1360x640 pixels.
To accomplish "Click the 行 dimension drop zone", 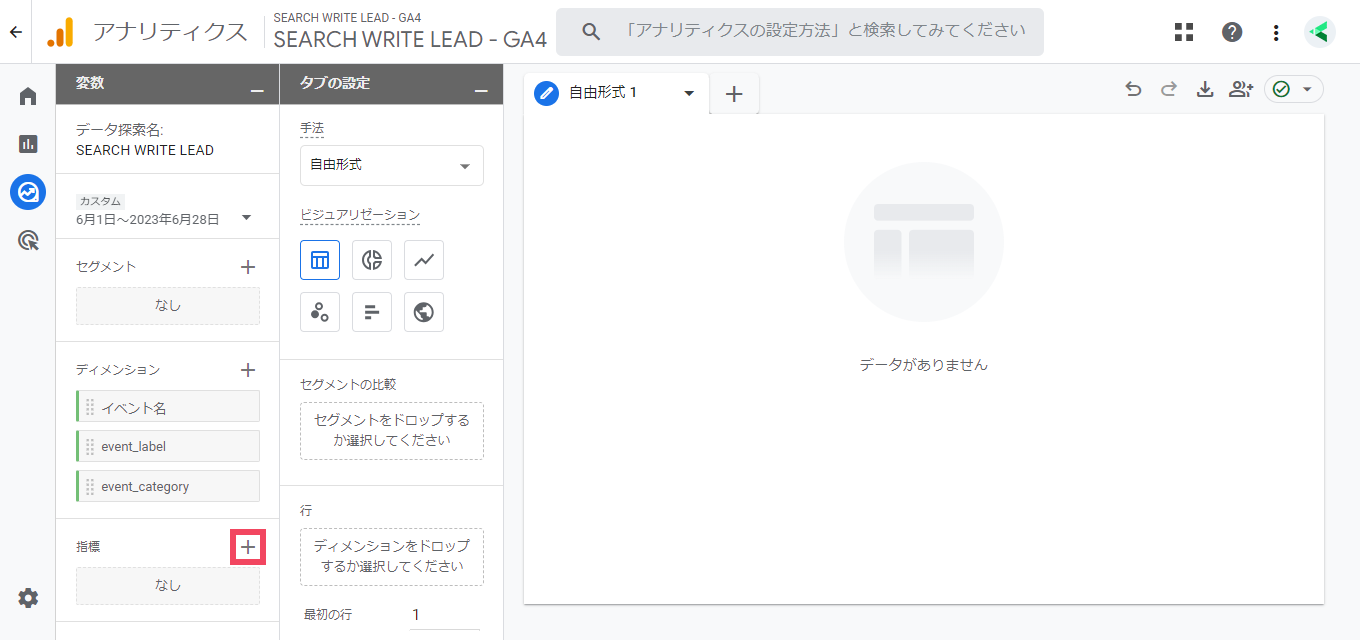I will pos(392,557).
